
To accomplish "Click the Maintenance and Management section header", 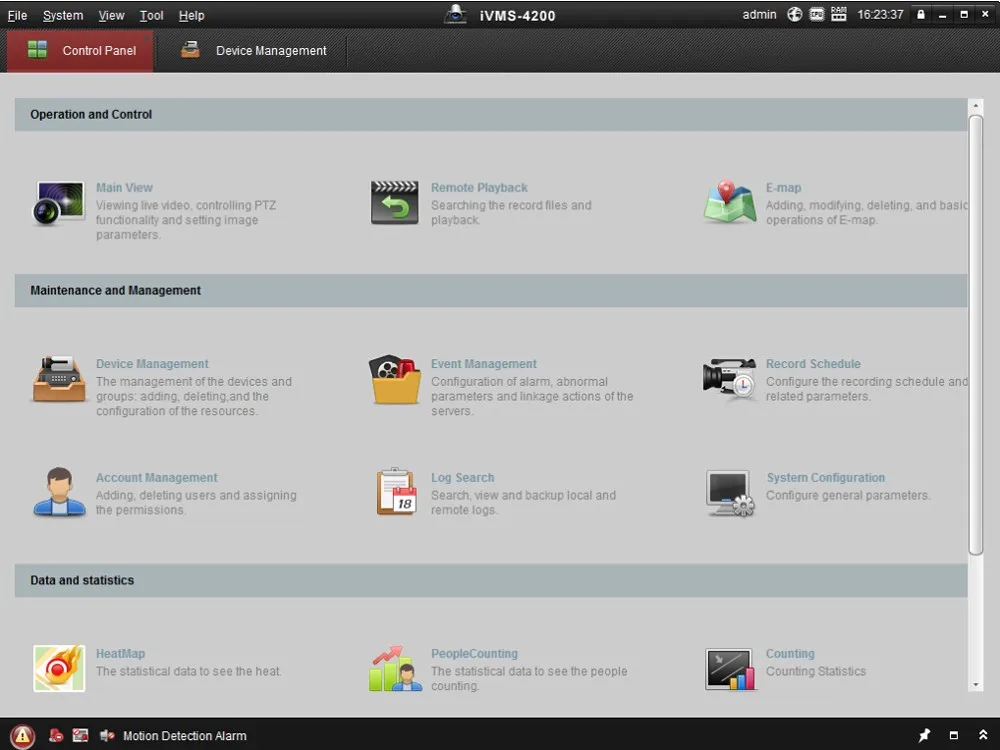I will click(x=491, y=290).
